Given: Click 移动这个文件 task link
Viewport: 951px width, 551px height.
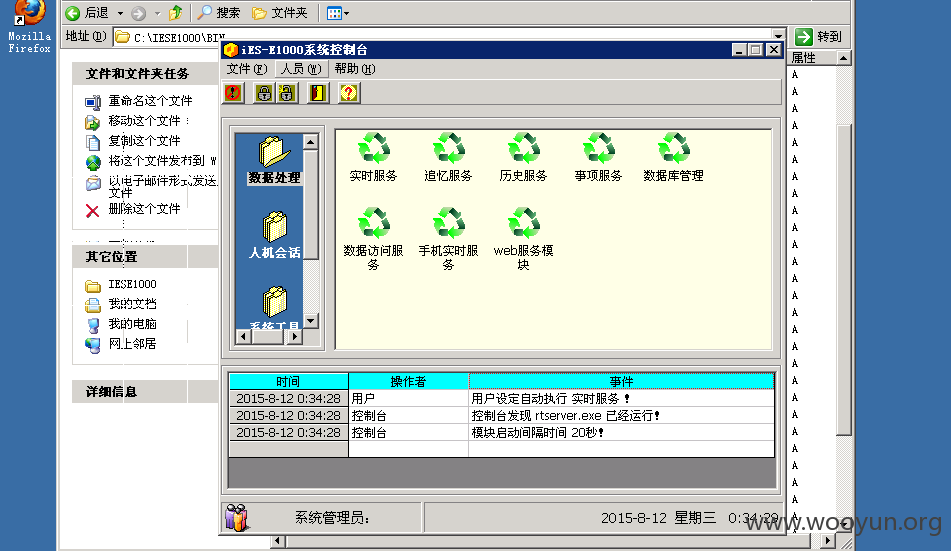Looking at the screenshot, I should (144, 121).
